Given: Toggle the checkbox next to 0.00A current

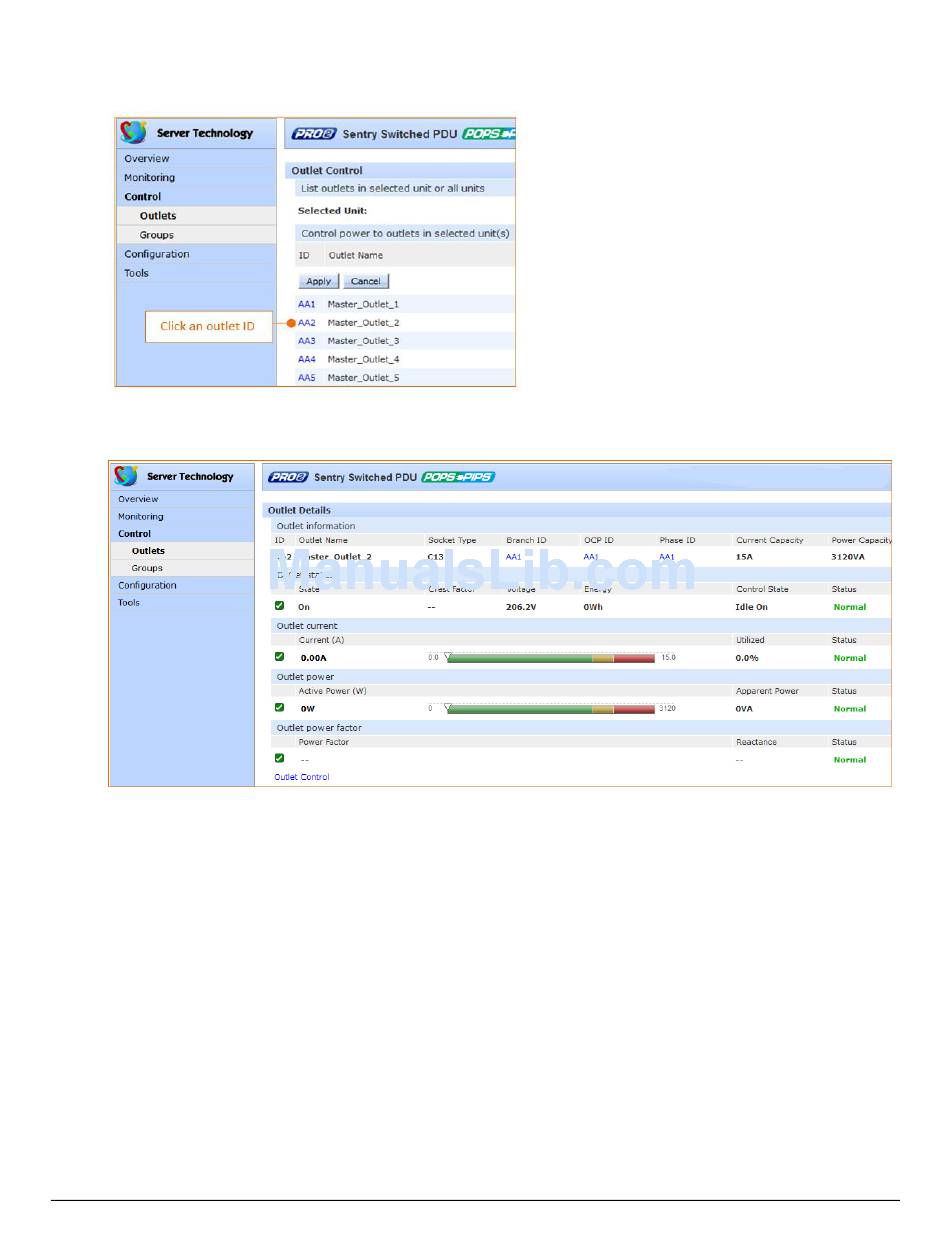Looking at the screenshot, I should [x=280, y=657].
